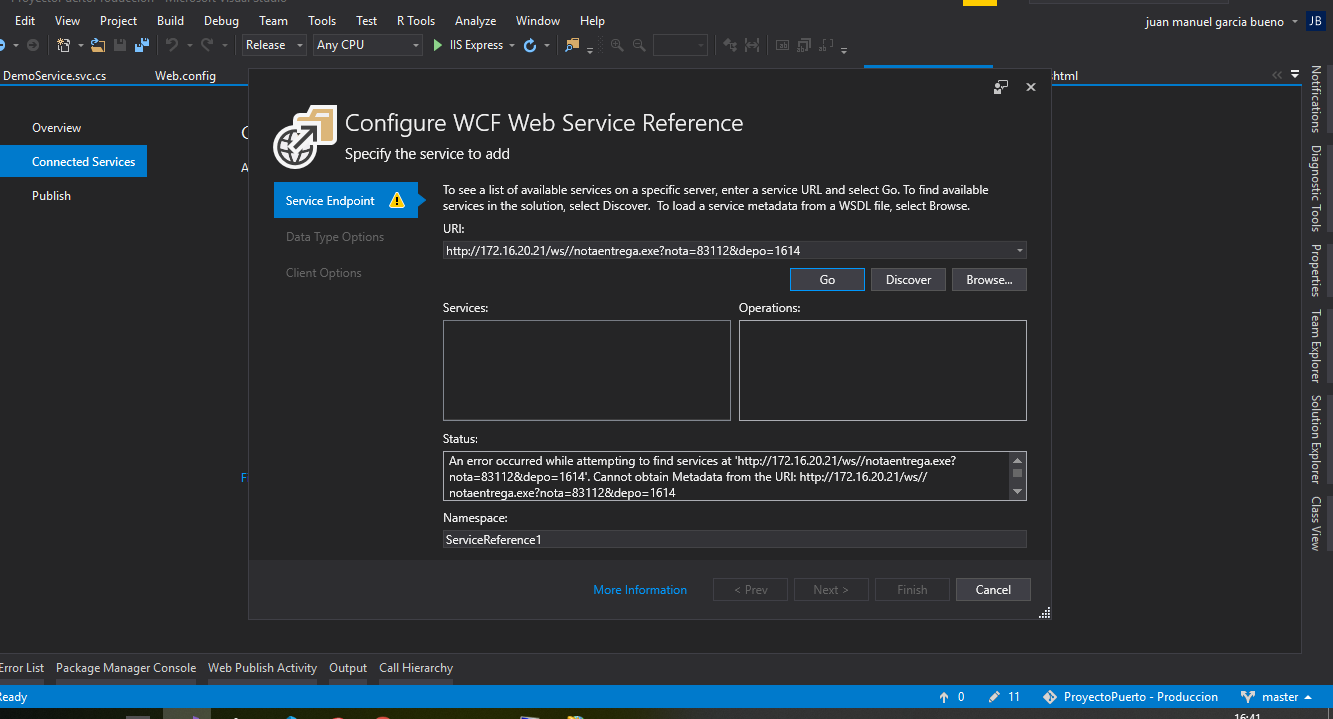Screen dimensions: 1333x719
Task: Click the Navigate Forward toolbar arrow
Action: coord(33,45)
